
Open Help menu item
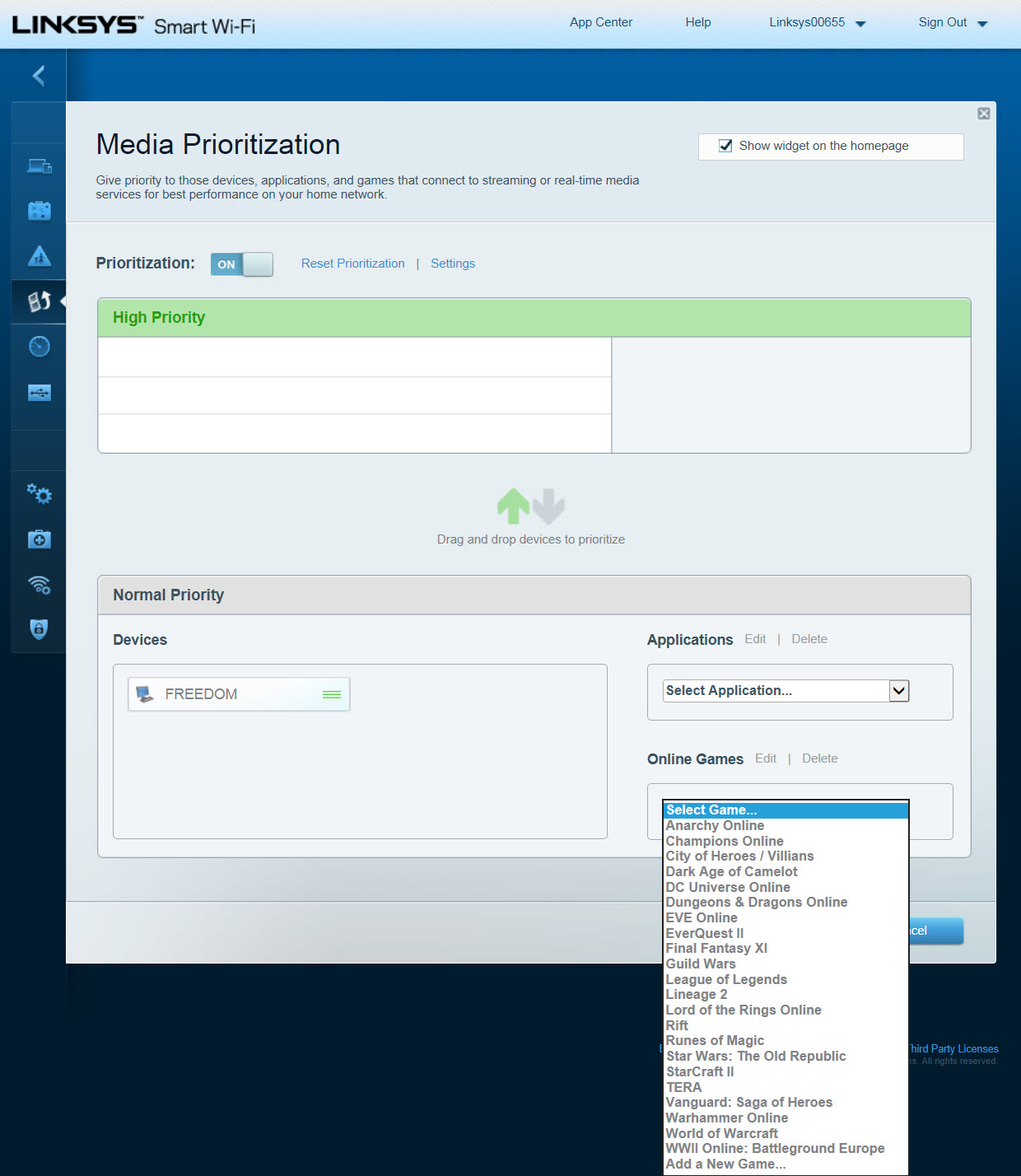point(698,22)
